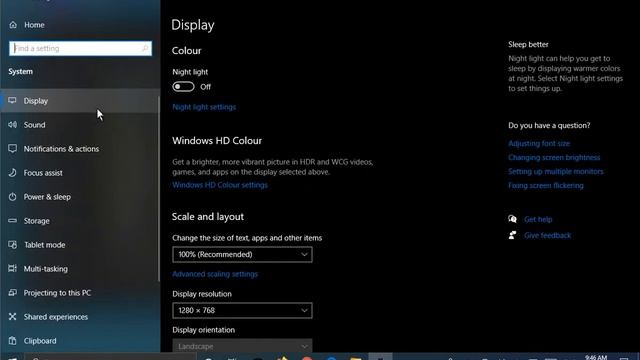Viewport: 640px width, 360px height.
Task: Open Changing screen brightness help link
Action: [x=554, y=157]
